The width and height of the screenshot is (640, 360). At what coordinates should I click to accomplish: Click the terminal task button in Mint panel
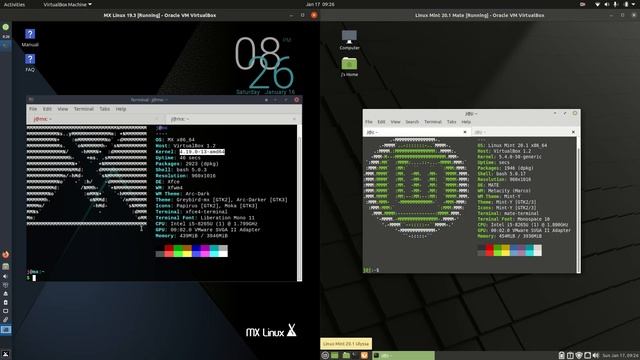403,356
